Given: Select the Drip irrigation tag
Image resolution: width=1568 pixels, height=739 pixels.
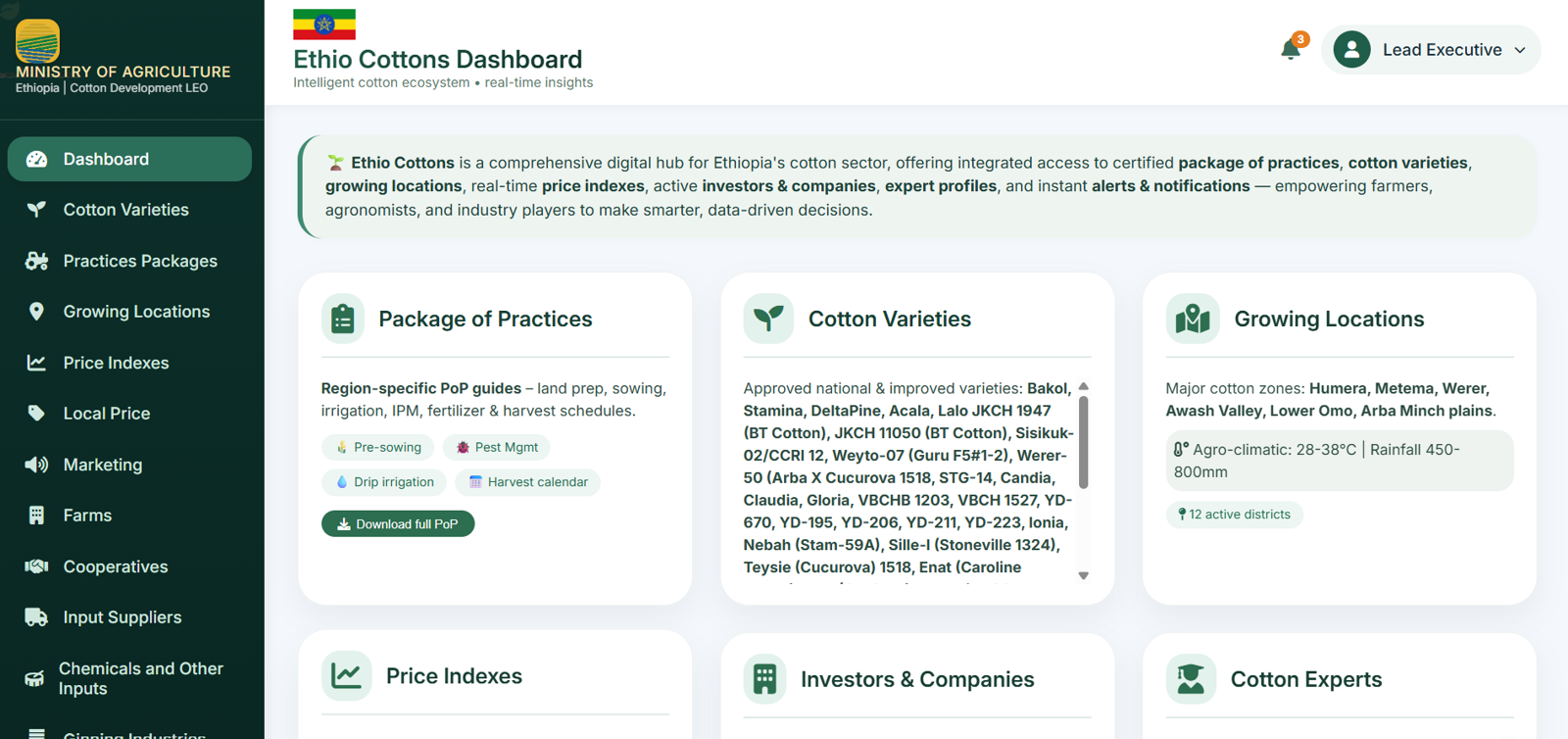Looking at the screenshot, I should pos(384,482).
